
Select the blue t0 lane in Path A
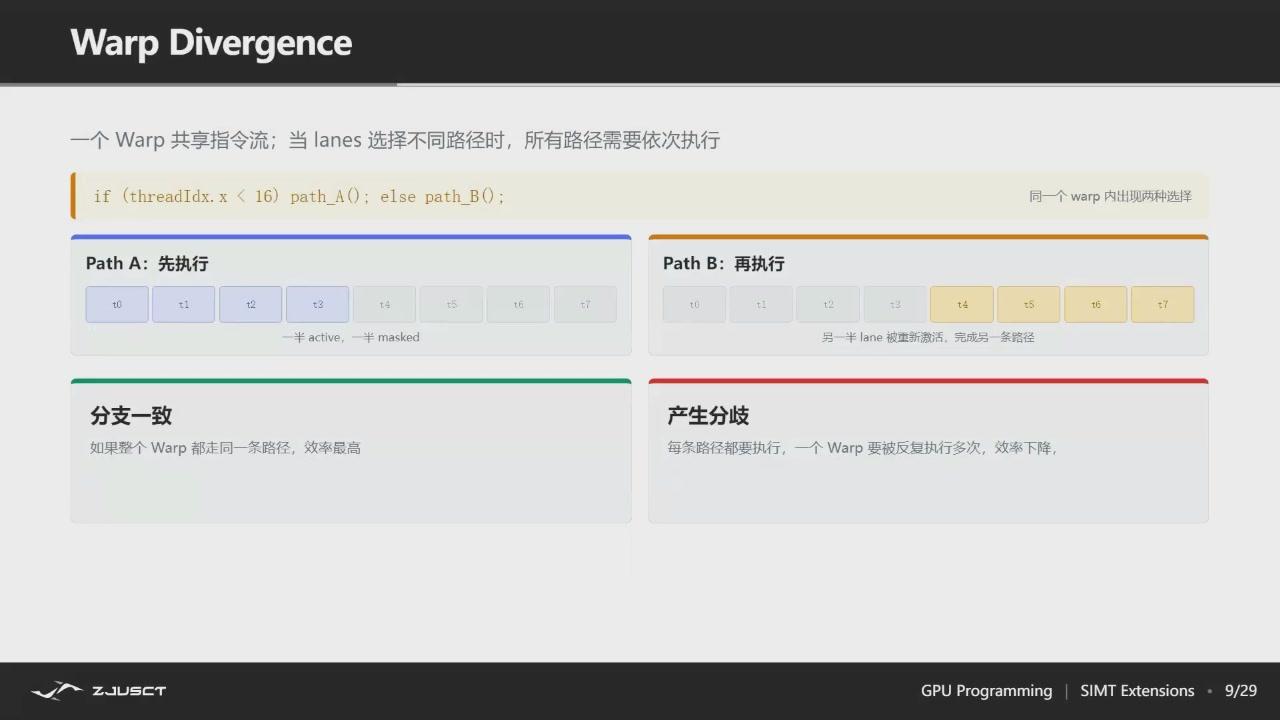(117, 304)
